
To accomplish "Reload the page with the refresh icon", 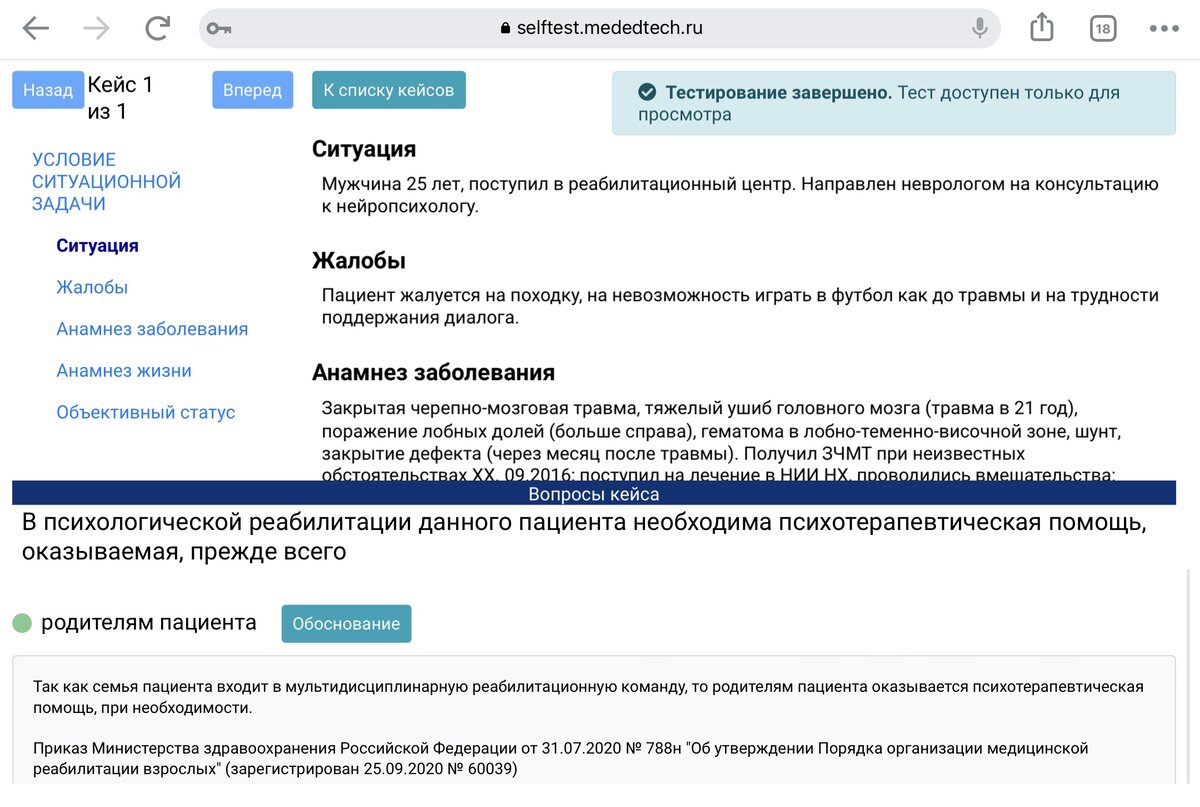I will click(157, 28).
